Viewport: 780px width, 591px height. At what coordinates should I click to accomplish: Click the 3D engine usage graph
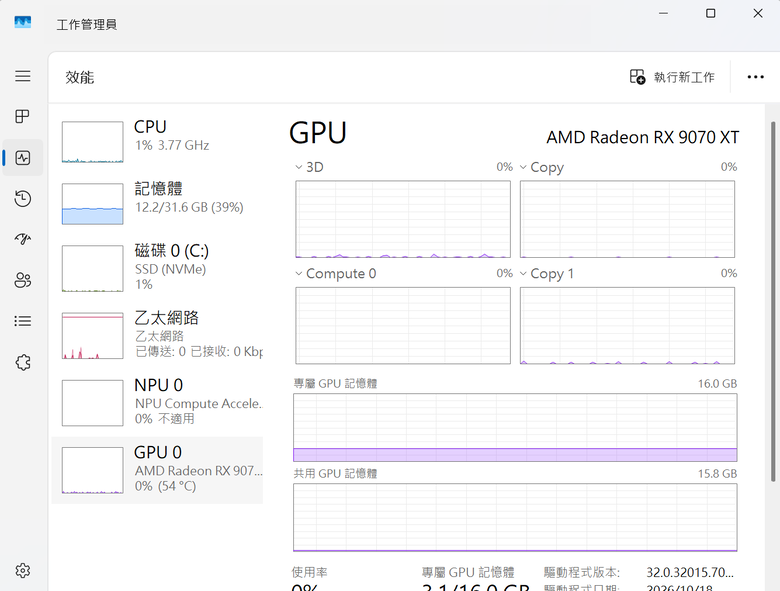coord(403,219)
